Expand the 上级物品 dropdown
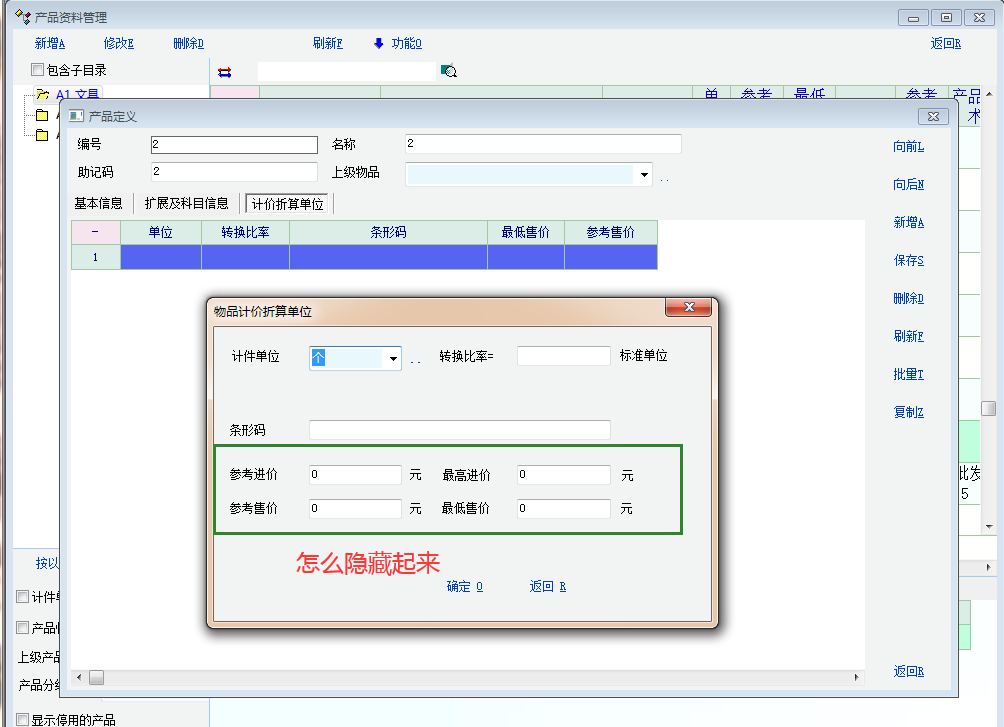The width and height of the screenshot is (1004, 727). pos(644,175)
